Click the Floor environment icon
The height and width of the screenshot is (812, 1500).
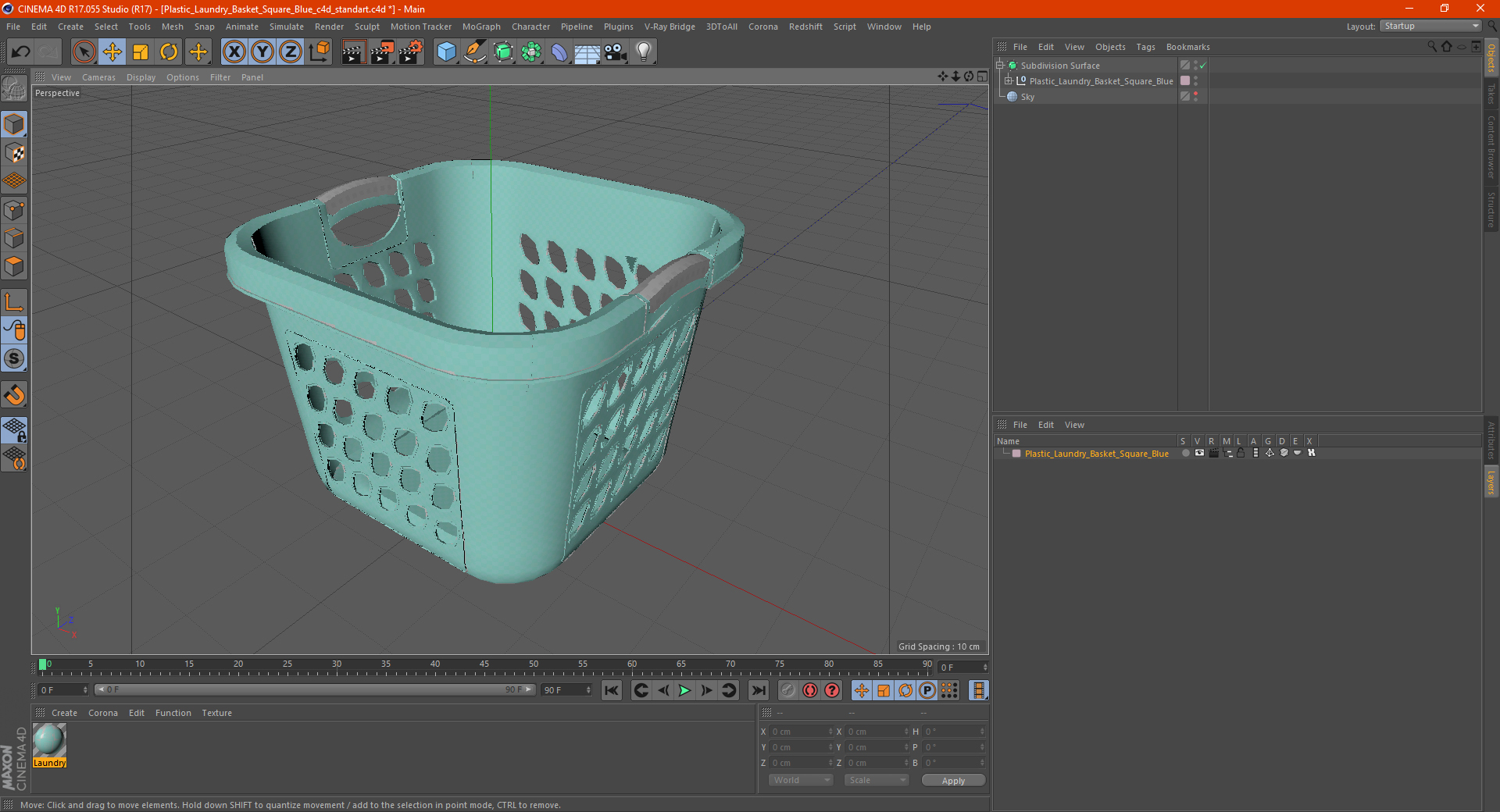(587, 52)
